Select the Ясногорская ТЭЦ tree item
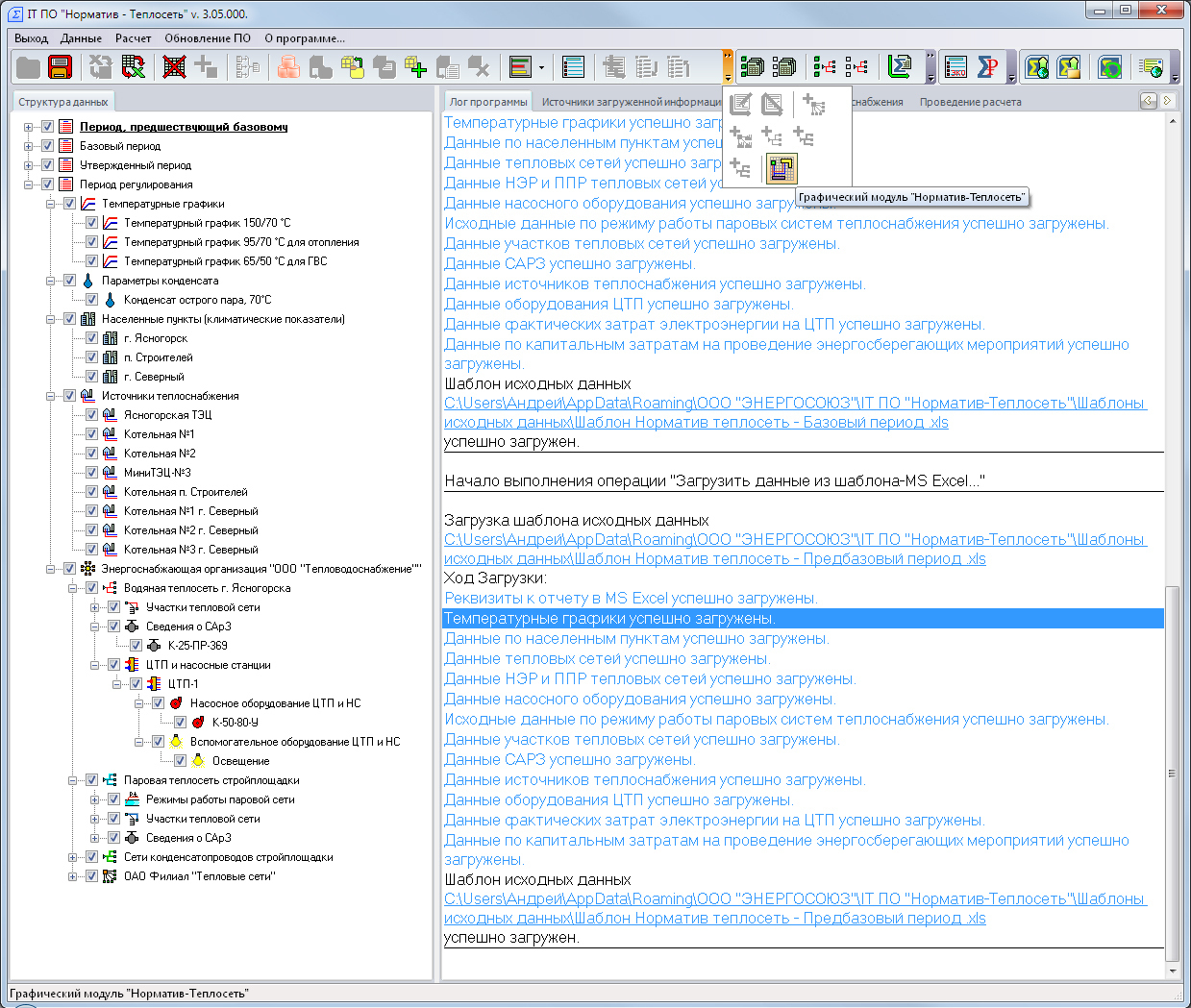 point(167,415)
